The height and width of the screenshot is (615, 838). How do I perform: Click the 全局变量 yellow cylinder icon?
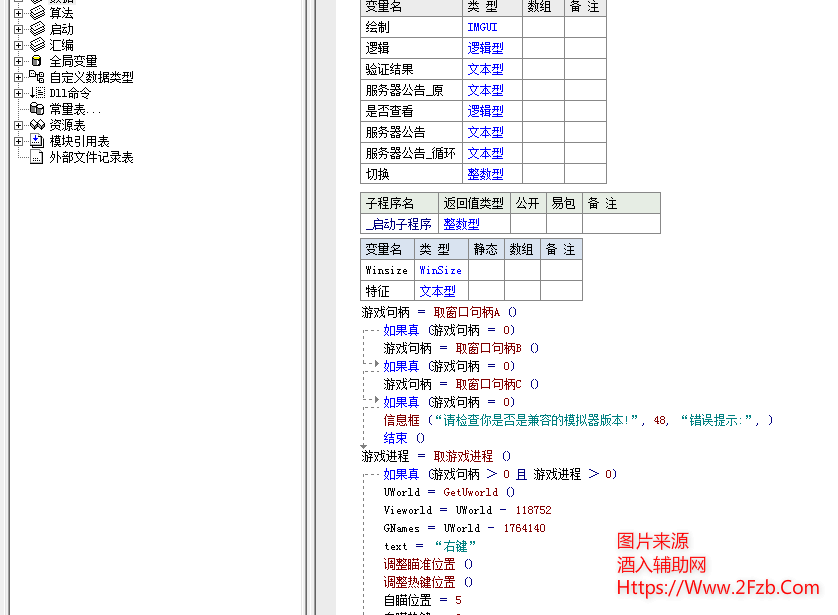tap(37, 61)
